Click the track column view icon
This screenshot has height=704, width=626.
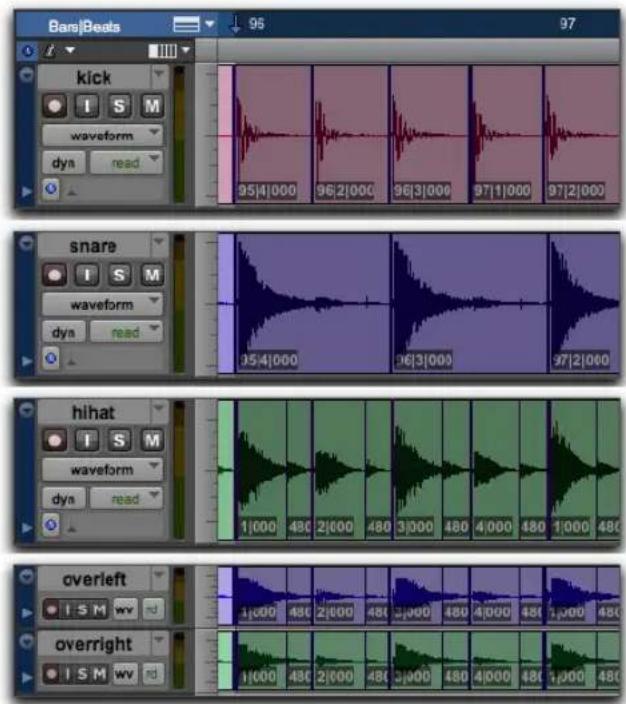tap(162, 51)
